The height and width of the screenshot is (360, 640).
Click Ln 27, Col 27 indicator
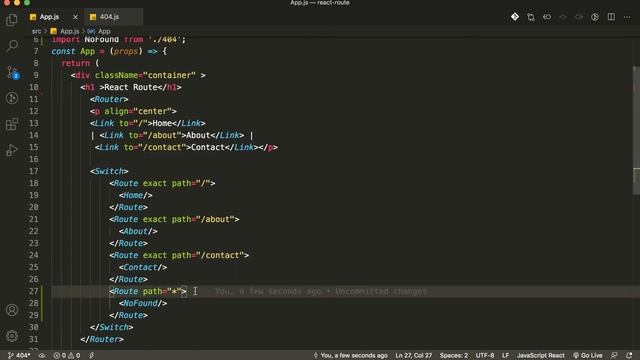413,356
